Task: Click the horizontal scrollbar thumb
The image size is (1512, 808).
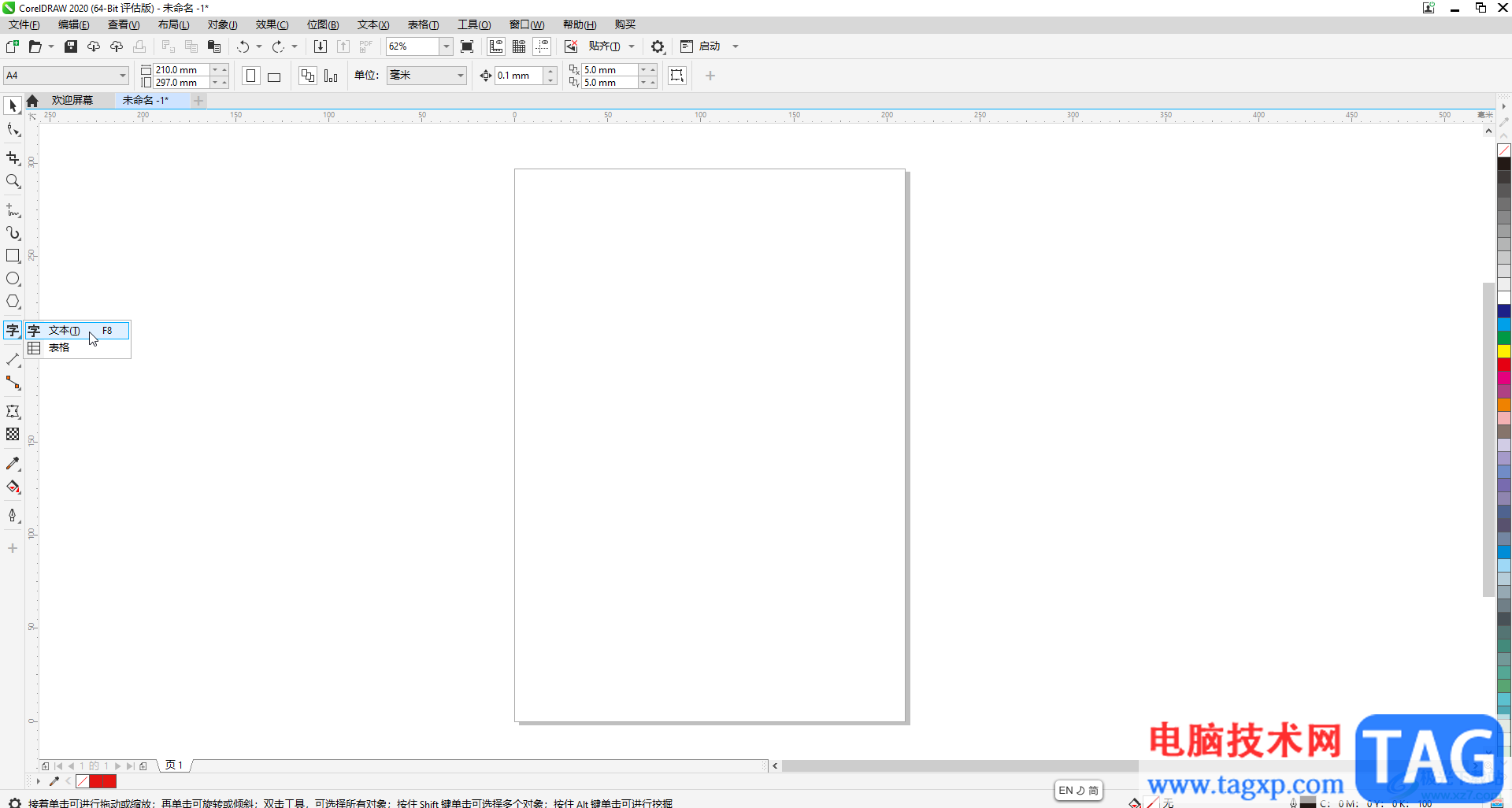Action: (x=960, y=765)
